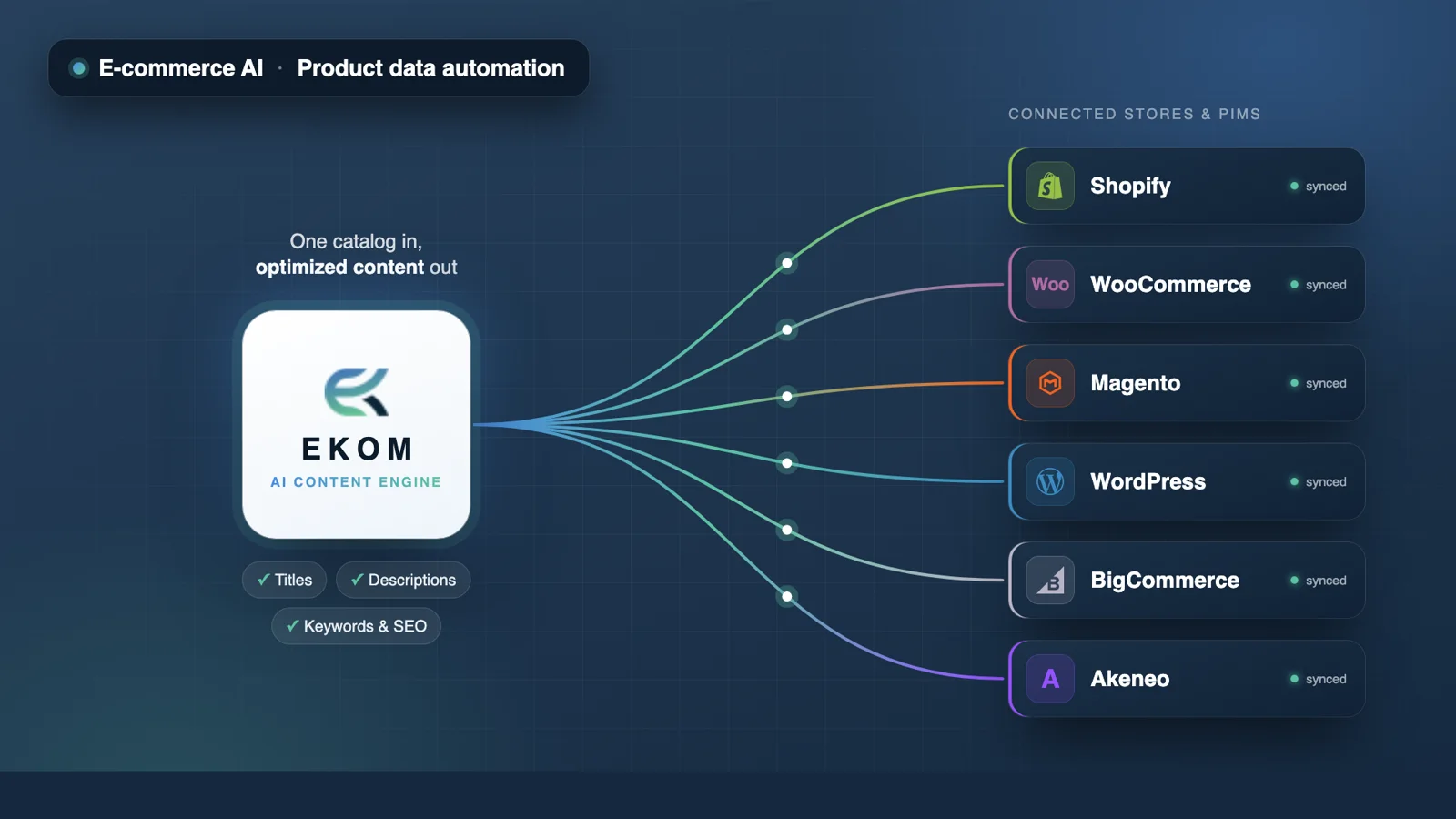Click the BigCommerce B icon
Viewport: 1456px width, 819px height.
pos(1050,581)
